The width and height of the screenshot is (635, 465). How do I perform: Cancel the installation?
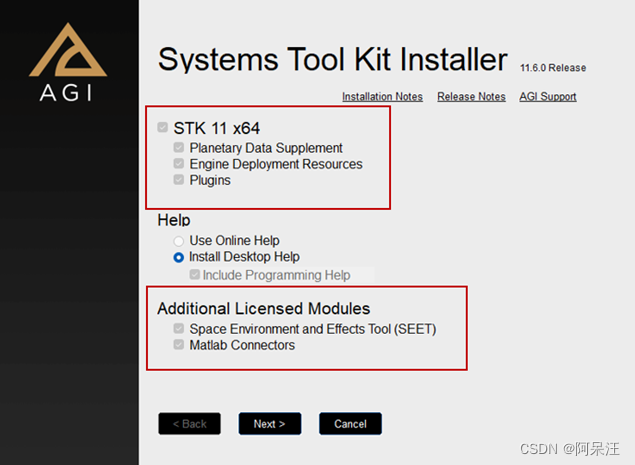coord(350,424)
